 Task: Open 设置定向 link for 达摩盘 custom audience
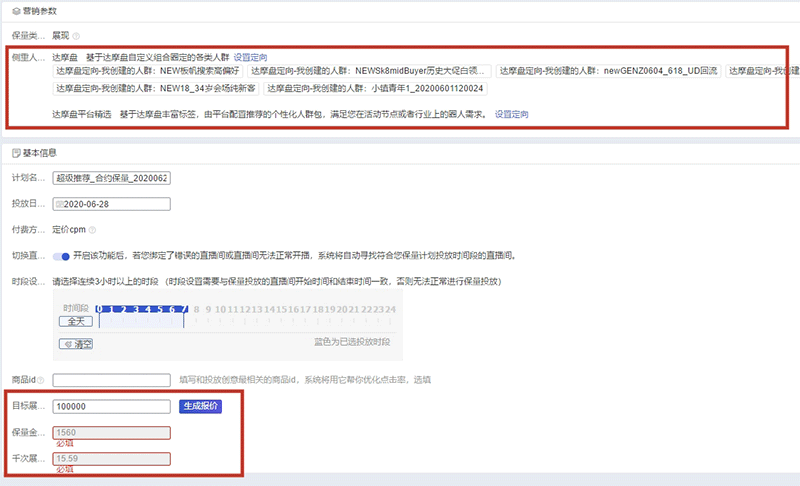click(x=250, y=57)
